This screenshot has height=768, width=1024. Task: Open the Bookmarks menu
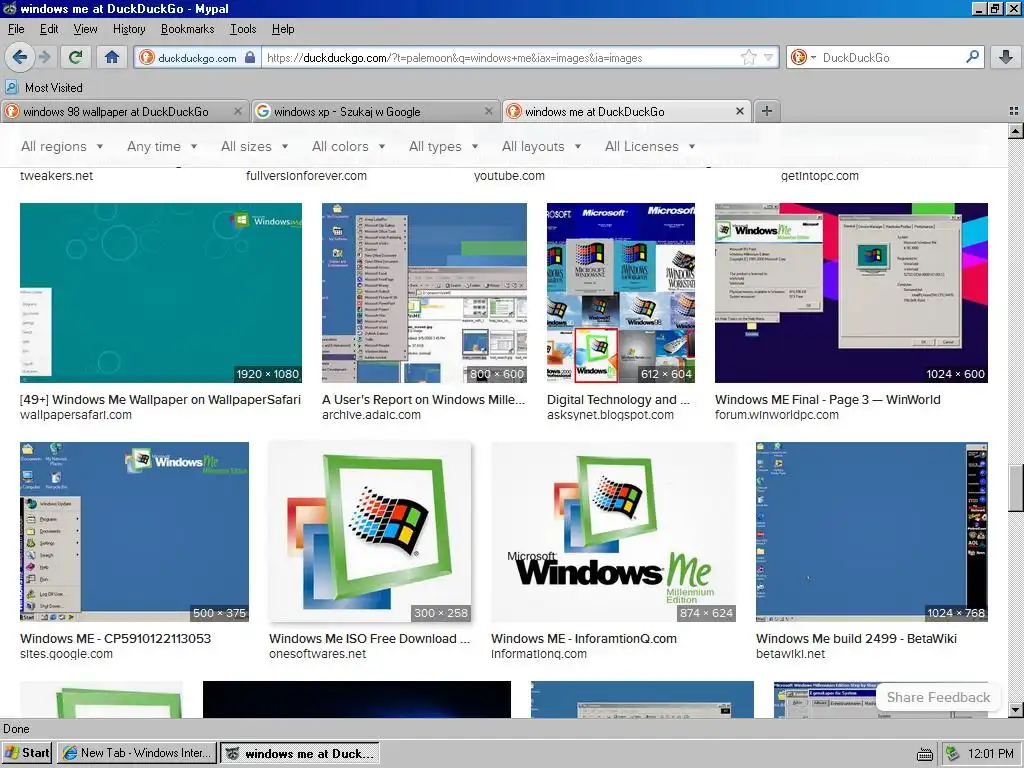click(x=187, y=29)
